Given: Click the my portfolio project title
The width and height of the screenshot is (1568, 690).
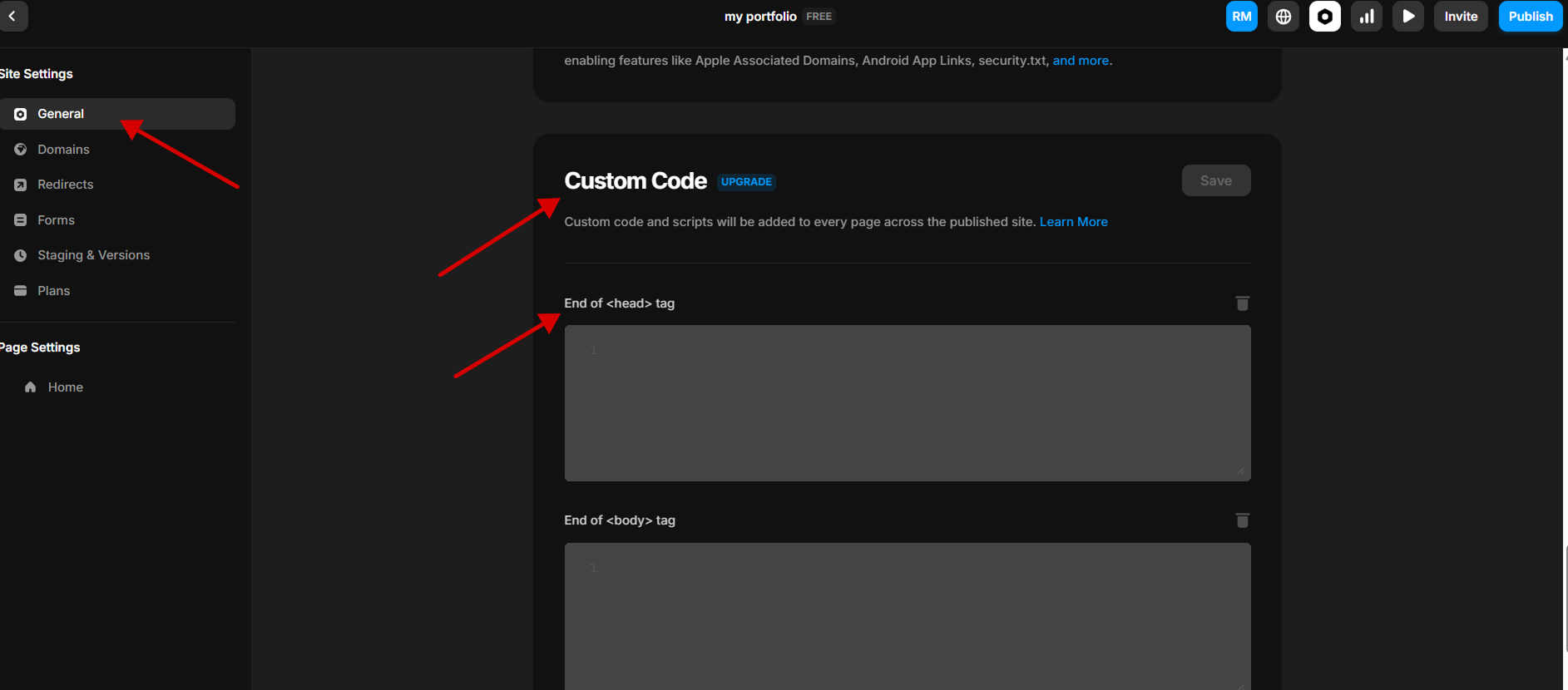Looking at the screenshot, I should pyautogui.click(x=760, y=17).
